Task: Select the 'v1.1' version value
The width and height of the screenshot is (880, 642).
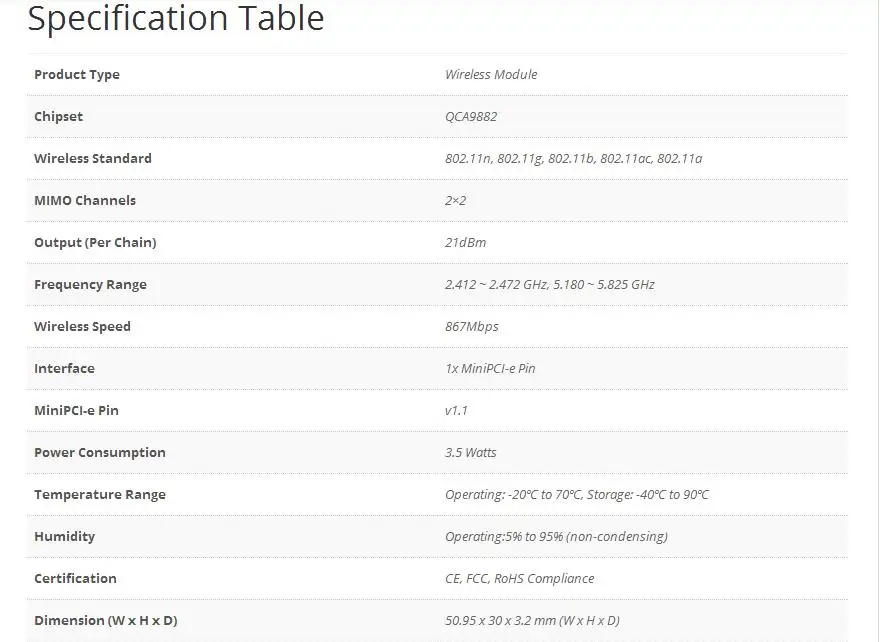Action: [x=456, y=411]
